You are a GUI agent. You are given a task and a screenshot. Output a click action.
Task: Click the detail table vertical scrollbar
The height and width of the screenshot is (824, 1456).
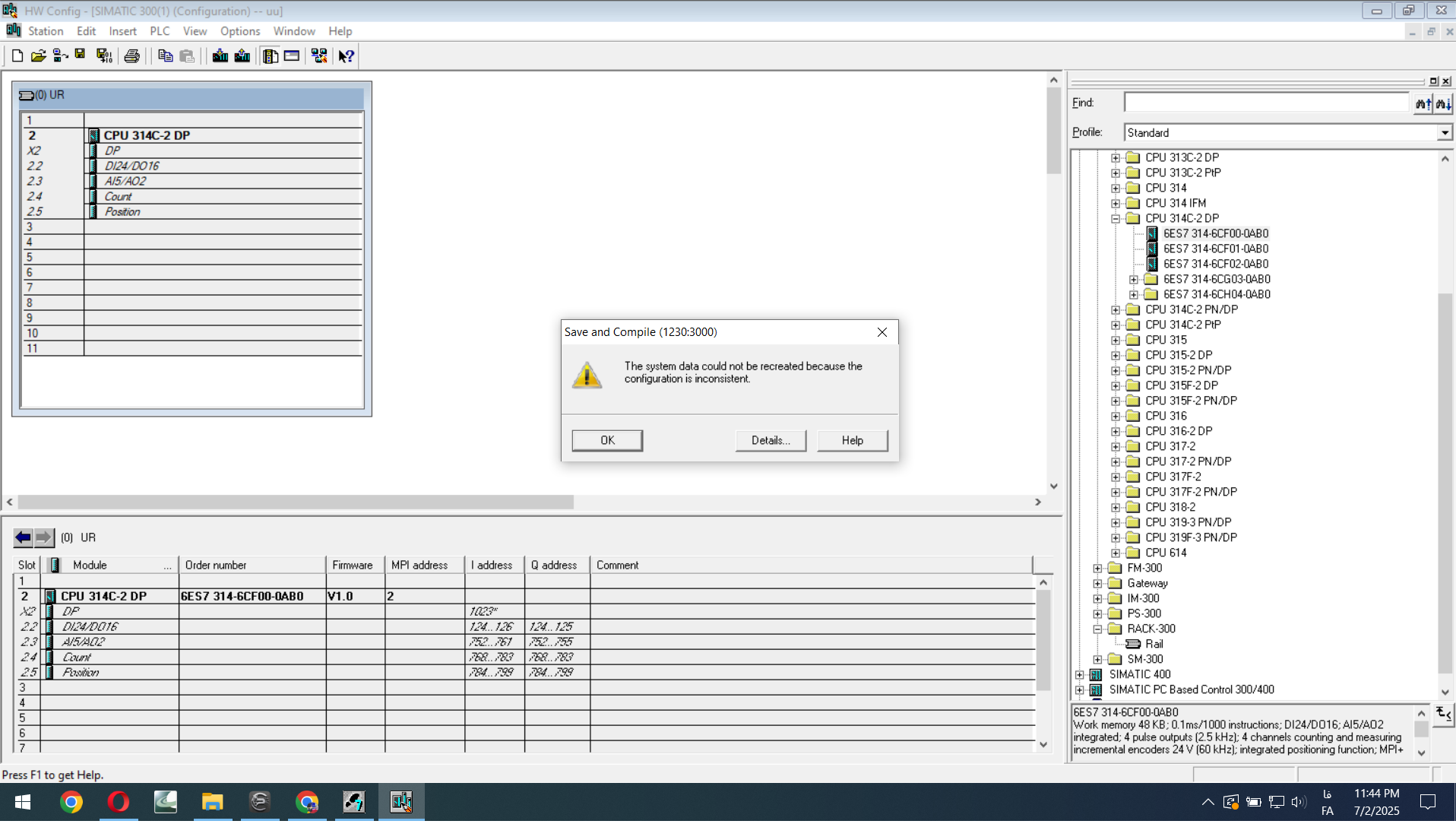[1043, 640]
